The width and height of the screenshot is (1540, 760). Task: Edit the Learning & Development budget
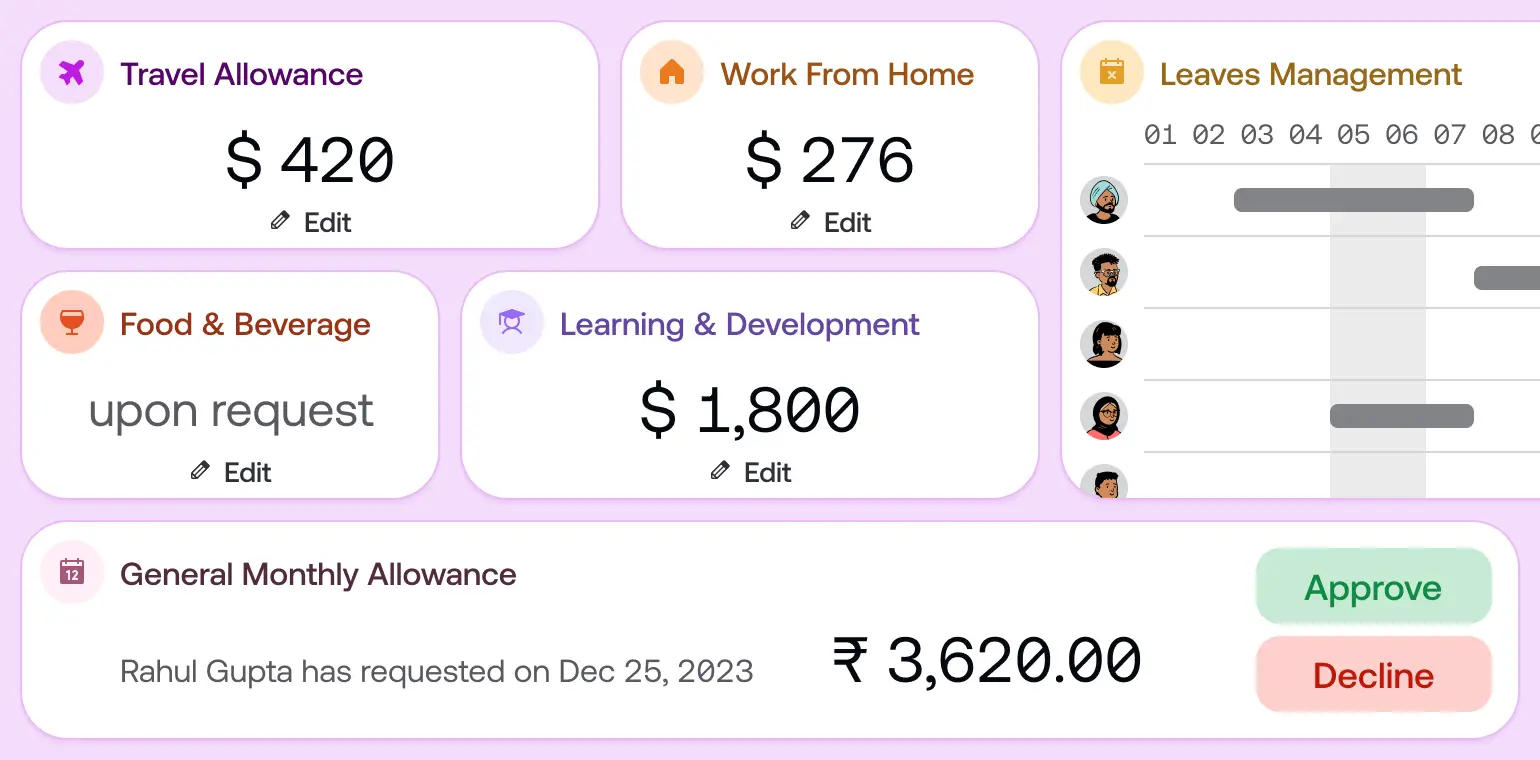click(x=750, y=470)
